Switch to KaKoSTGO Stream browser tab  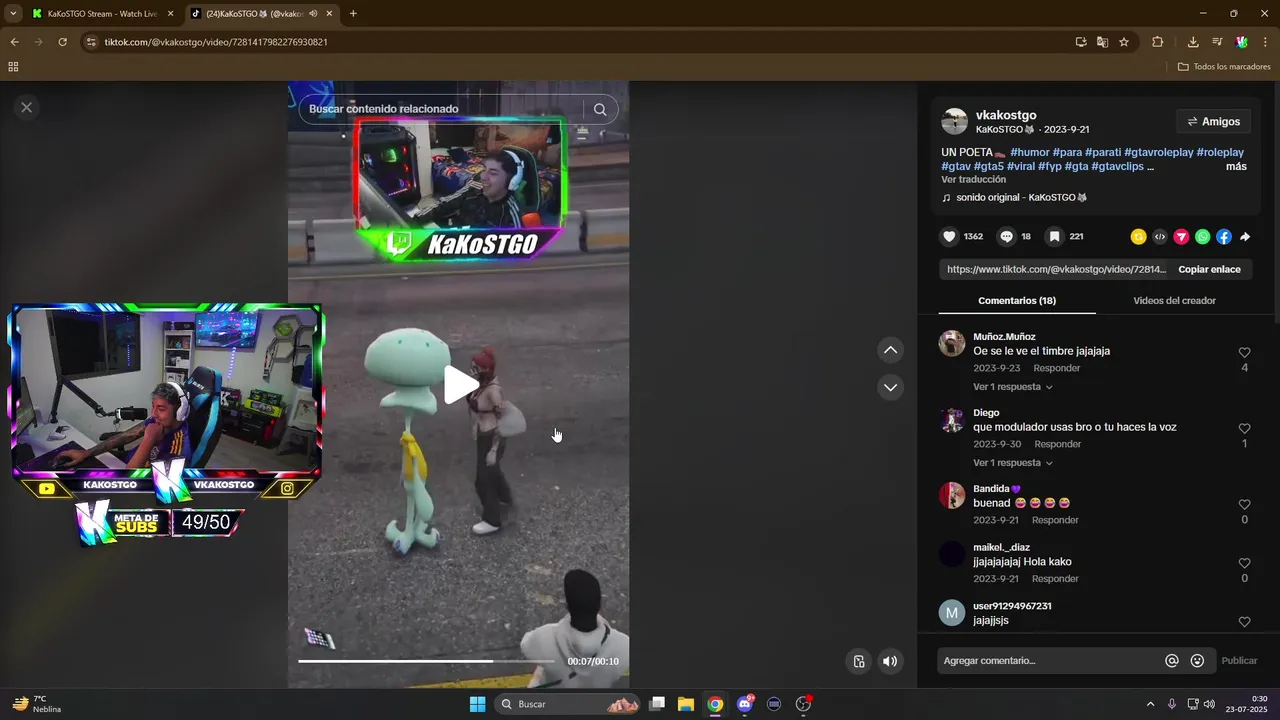(x=102, y=14)
